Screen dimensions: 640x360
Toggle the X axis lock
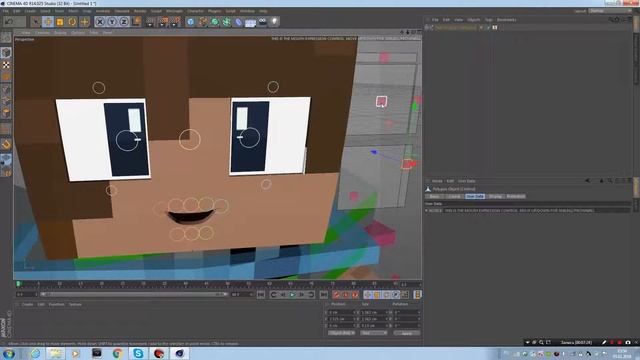click(x=100, y=22)
